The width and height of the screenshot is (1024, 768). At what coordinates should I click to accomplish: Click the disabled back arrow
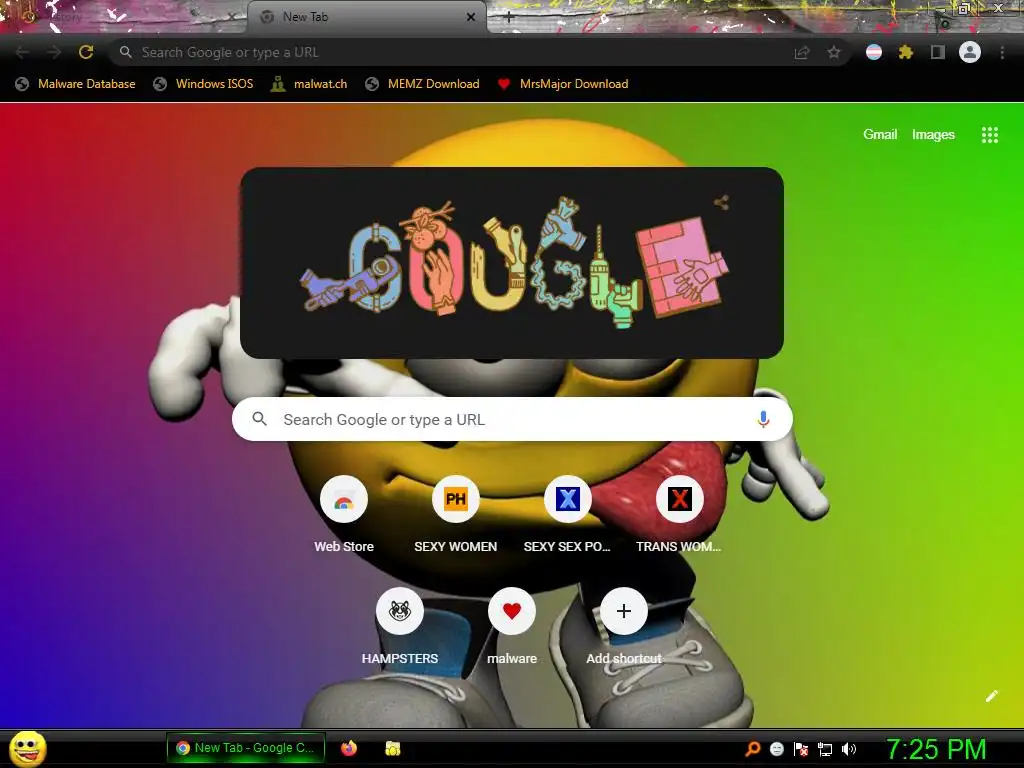pos(22,52)
